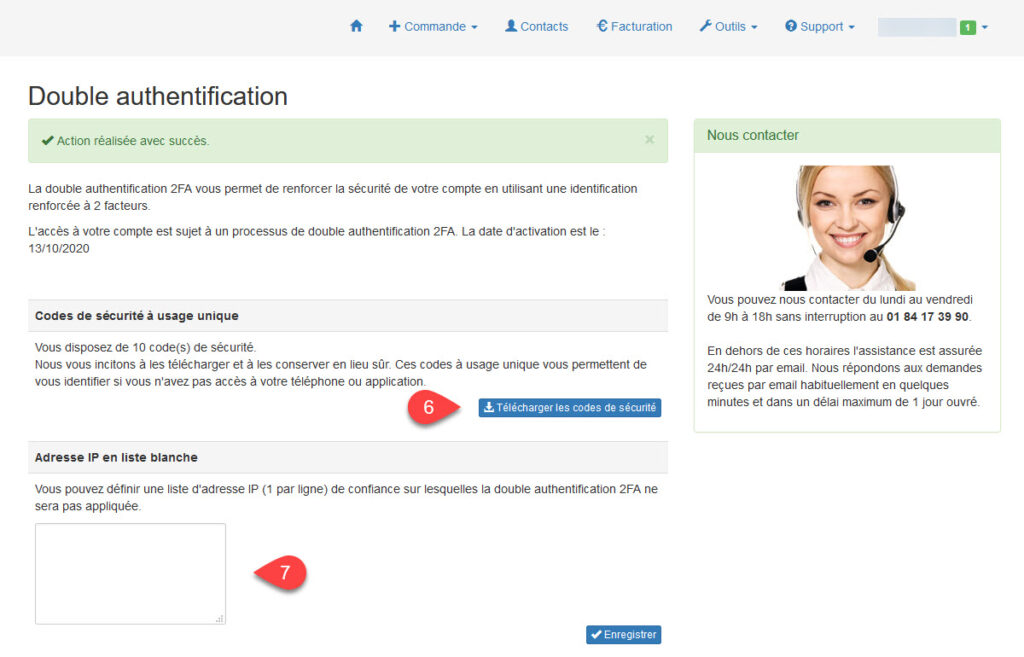Open the Commande dropdown menu

coord(433,27)
